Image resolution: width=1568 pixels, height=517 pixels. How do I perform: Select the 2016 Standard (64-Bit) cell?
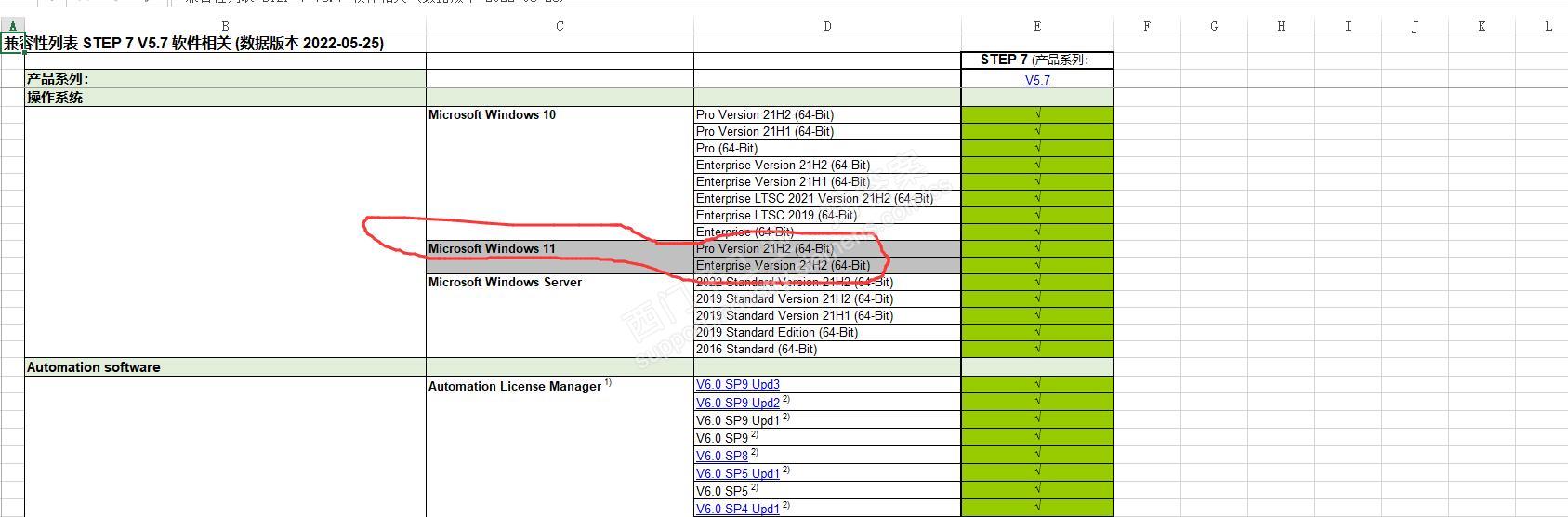coord(827,349)
